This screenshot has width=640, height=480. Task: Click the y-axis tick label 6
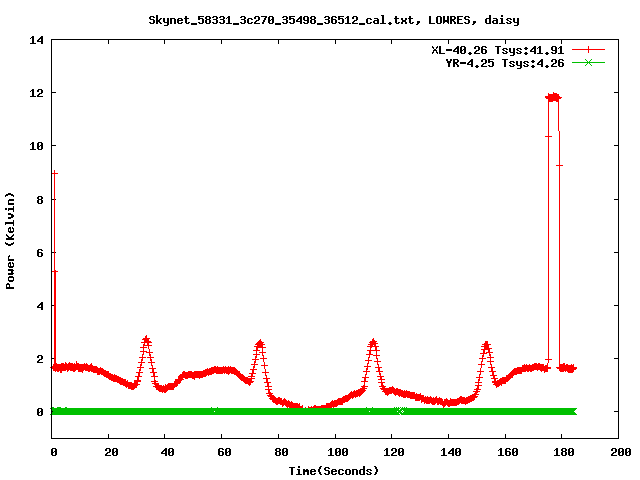tap(40, 253)
